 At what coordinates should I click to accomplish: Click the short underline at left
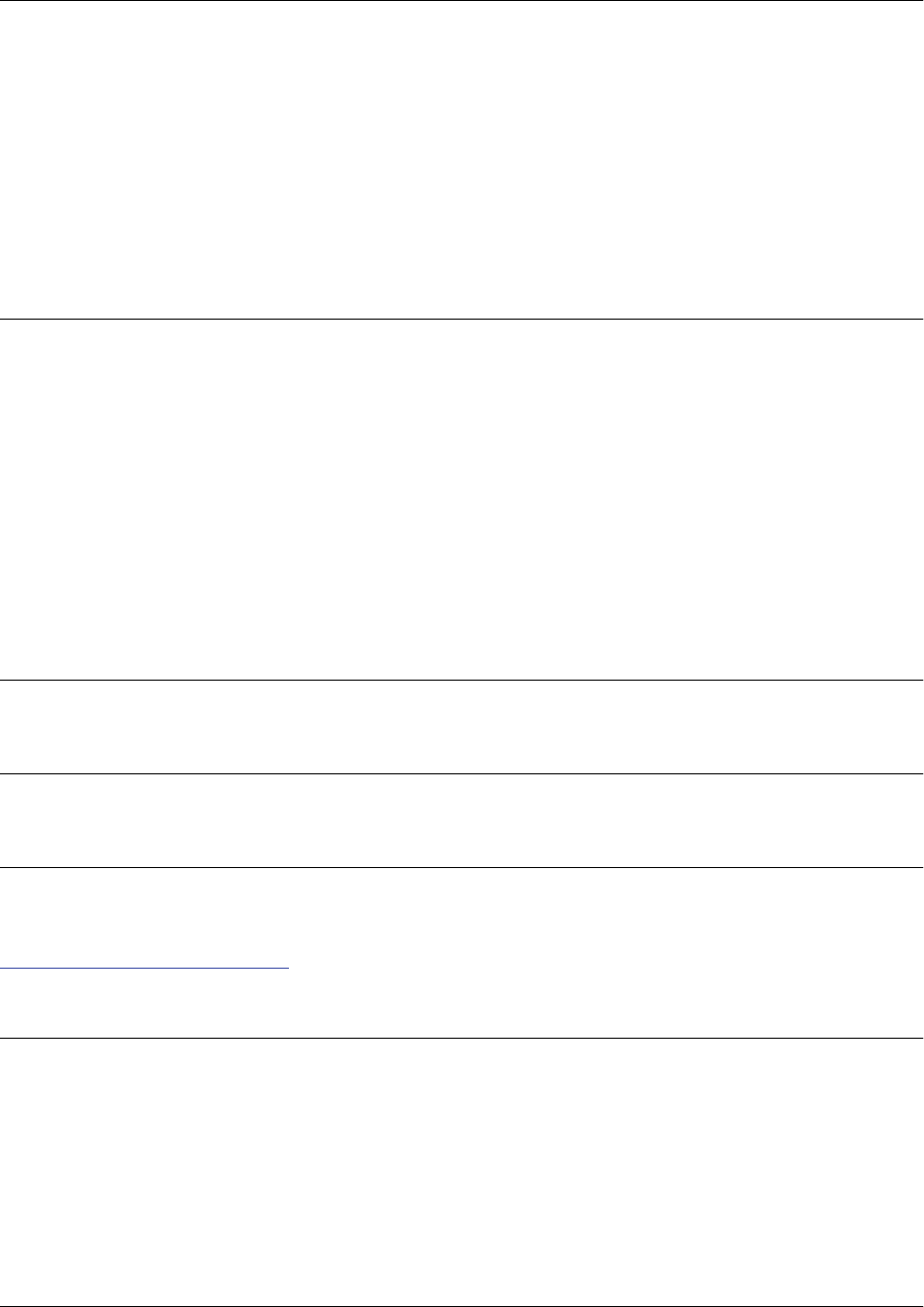pos(145,969)
